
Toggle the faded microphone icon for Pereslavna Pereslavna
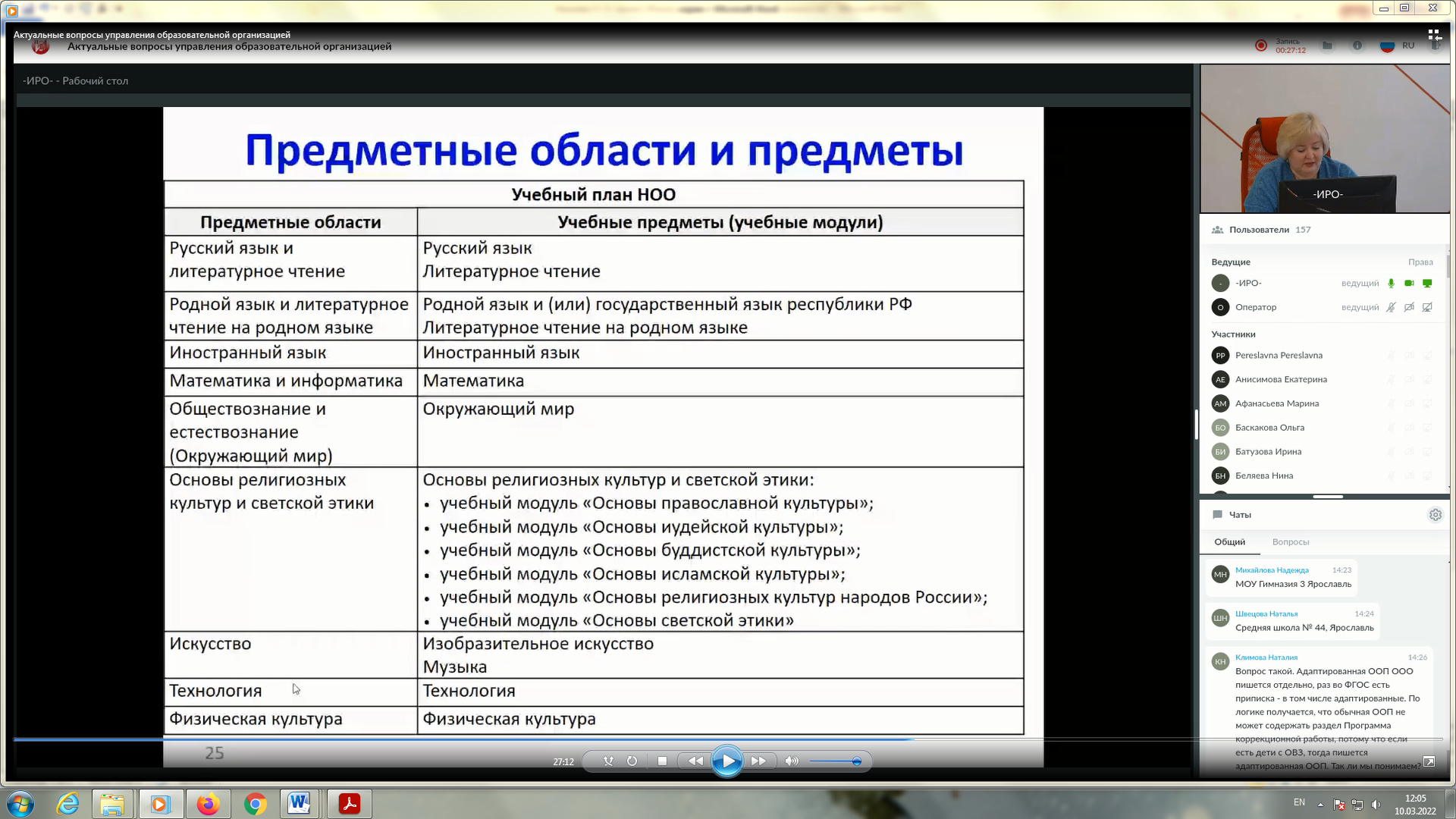1391,355
